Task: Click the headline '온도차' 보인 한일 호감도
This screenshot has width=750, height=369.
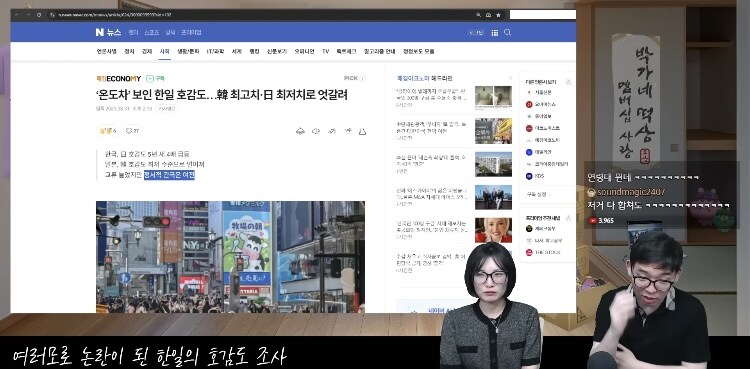Action: [x=221, y=95]
